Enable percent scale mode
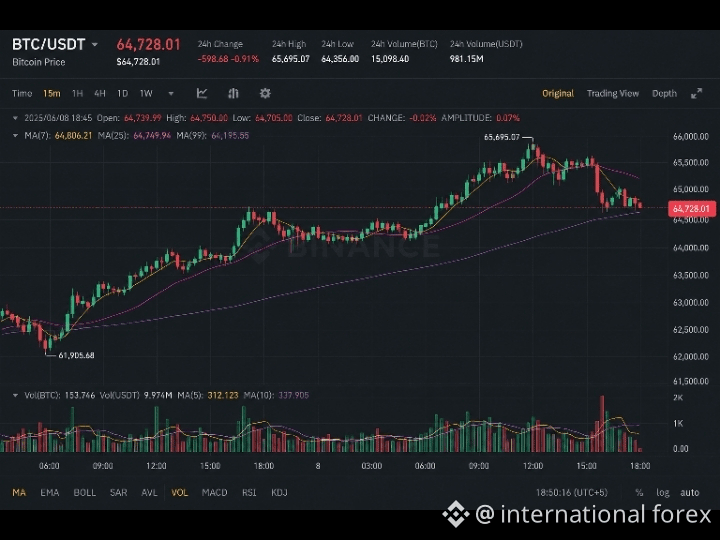This screenshot has width=720, height=540. 639,493
